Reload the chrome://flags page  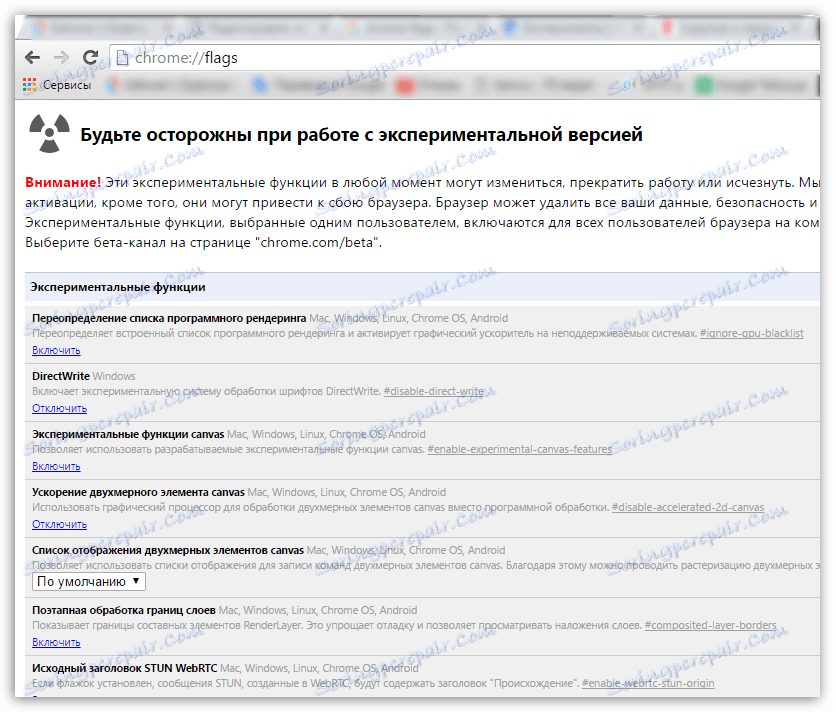pyautogui.click(x=91, y=57)
